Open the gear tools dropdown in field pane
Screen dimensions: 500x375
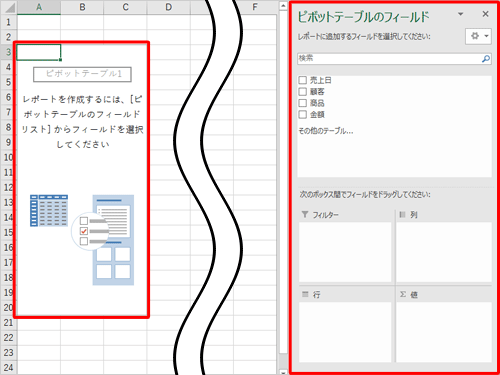tap(478, 36)
